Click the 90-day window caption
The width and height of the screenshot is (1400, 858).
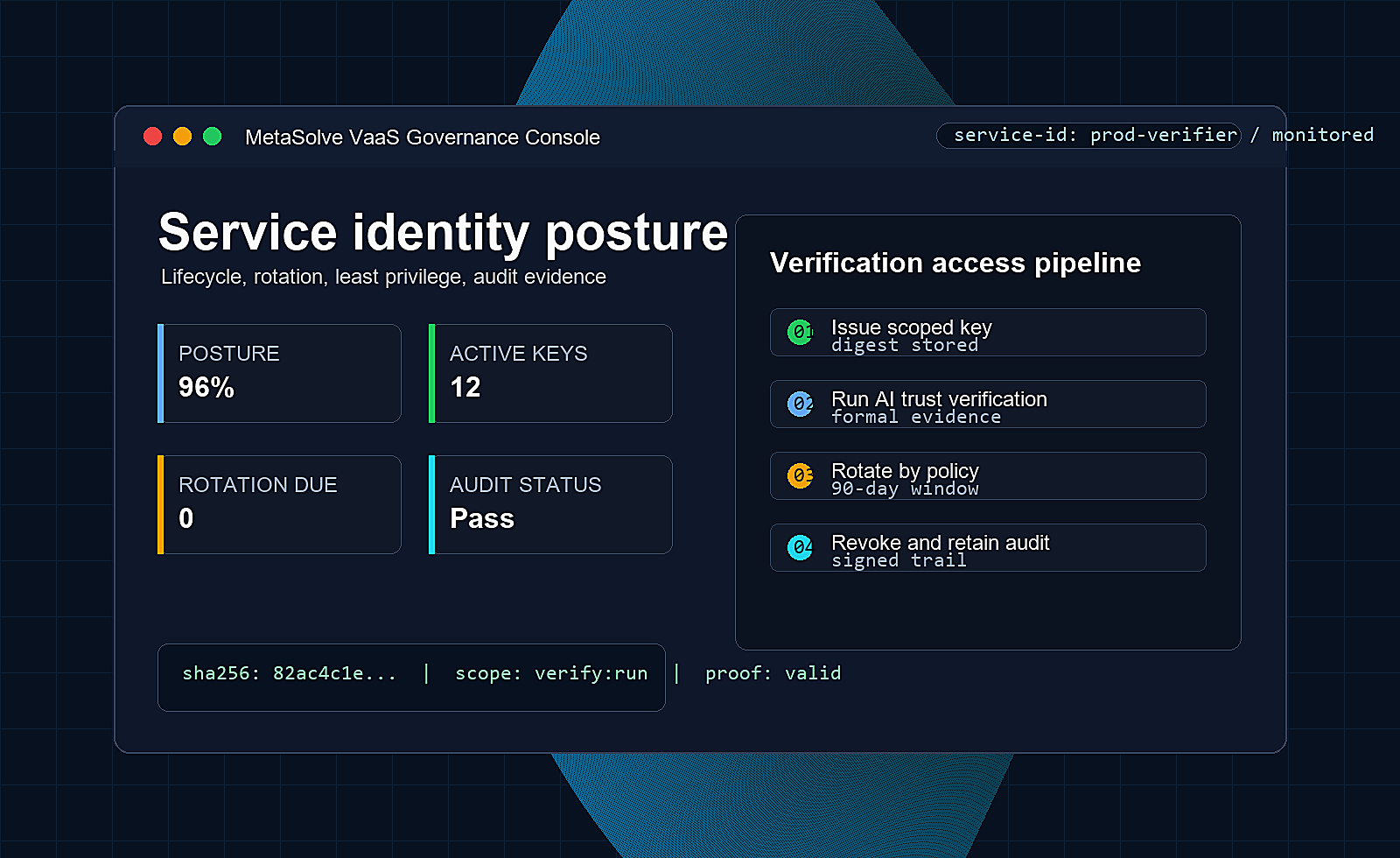905,489
